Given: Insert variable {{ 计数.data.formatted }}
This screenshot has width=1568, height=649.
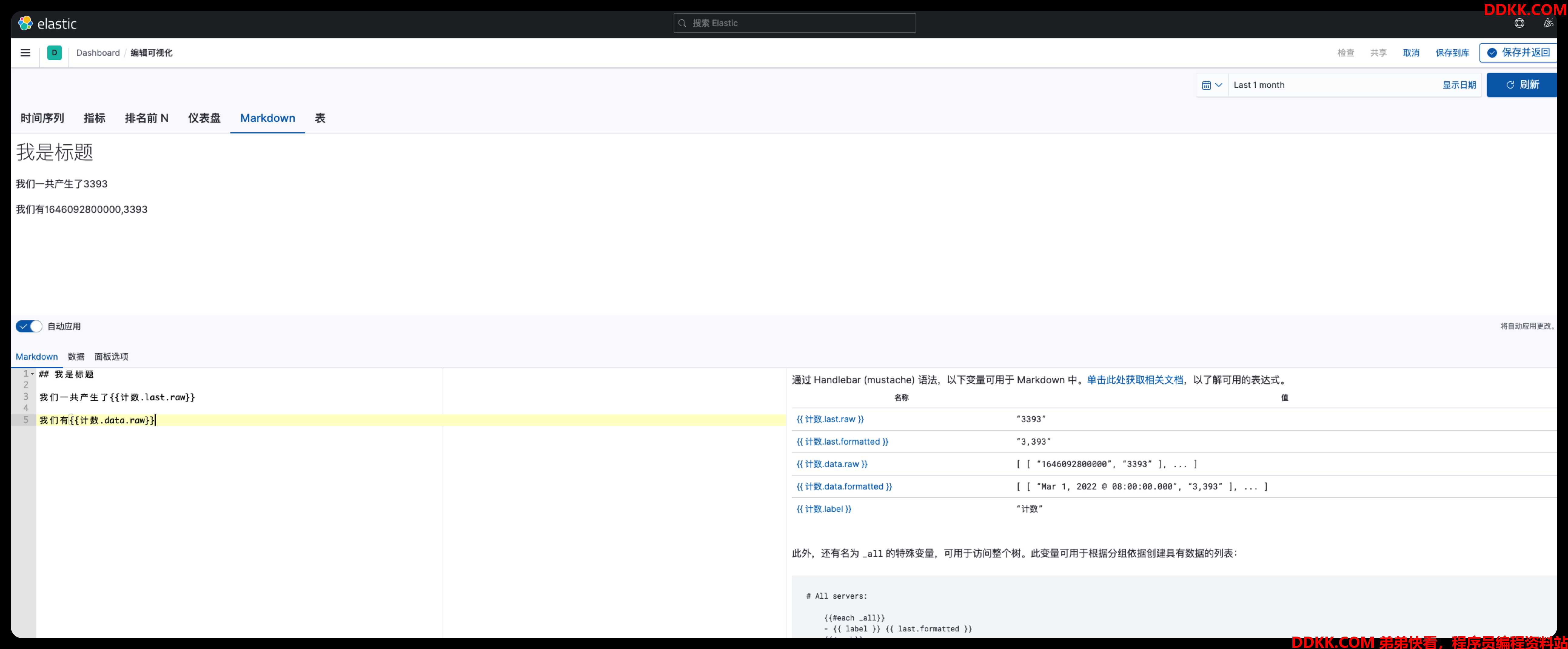Looking at the screenshot, I should pos(844,487).
